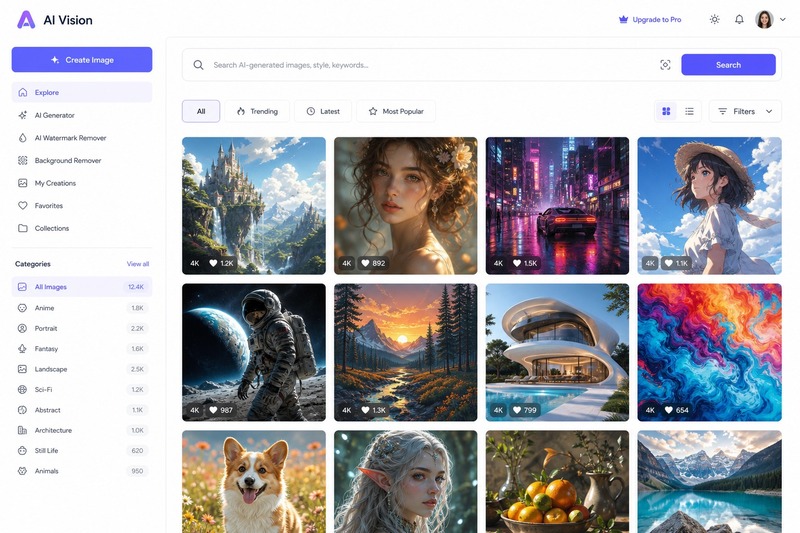Select the All filter tab
This screenshot has height=533, width=800.
[201, 111]
